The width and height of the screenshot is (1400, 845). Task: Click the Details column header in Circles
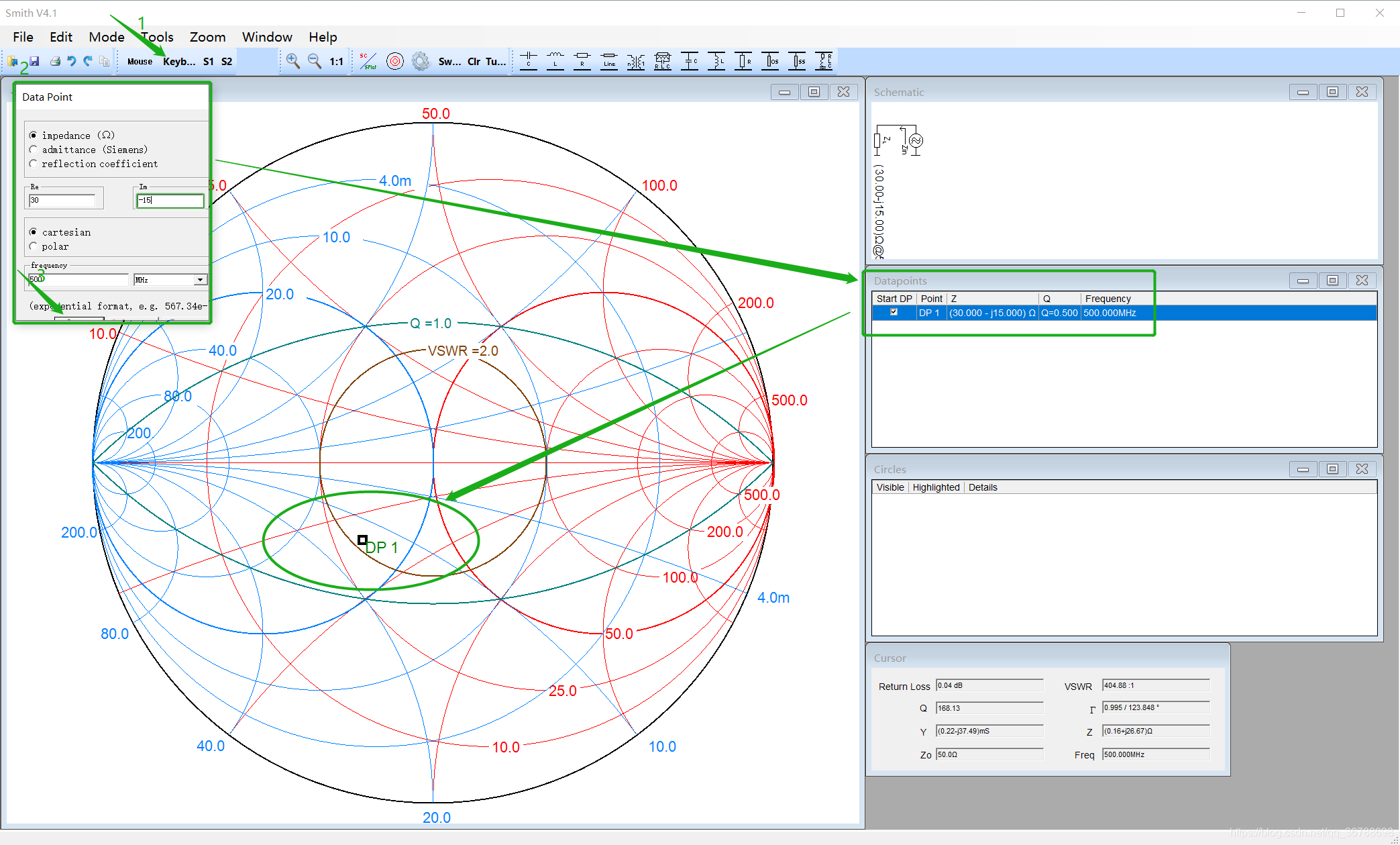pyautogui.click(x=982, y=487)
